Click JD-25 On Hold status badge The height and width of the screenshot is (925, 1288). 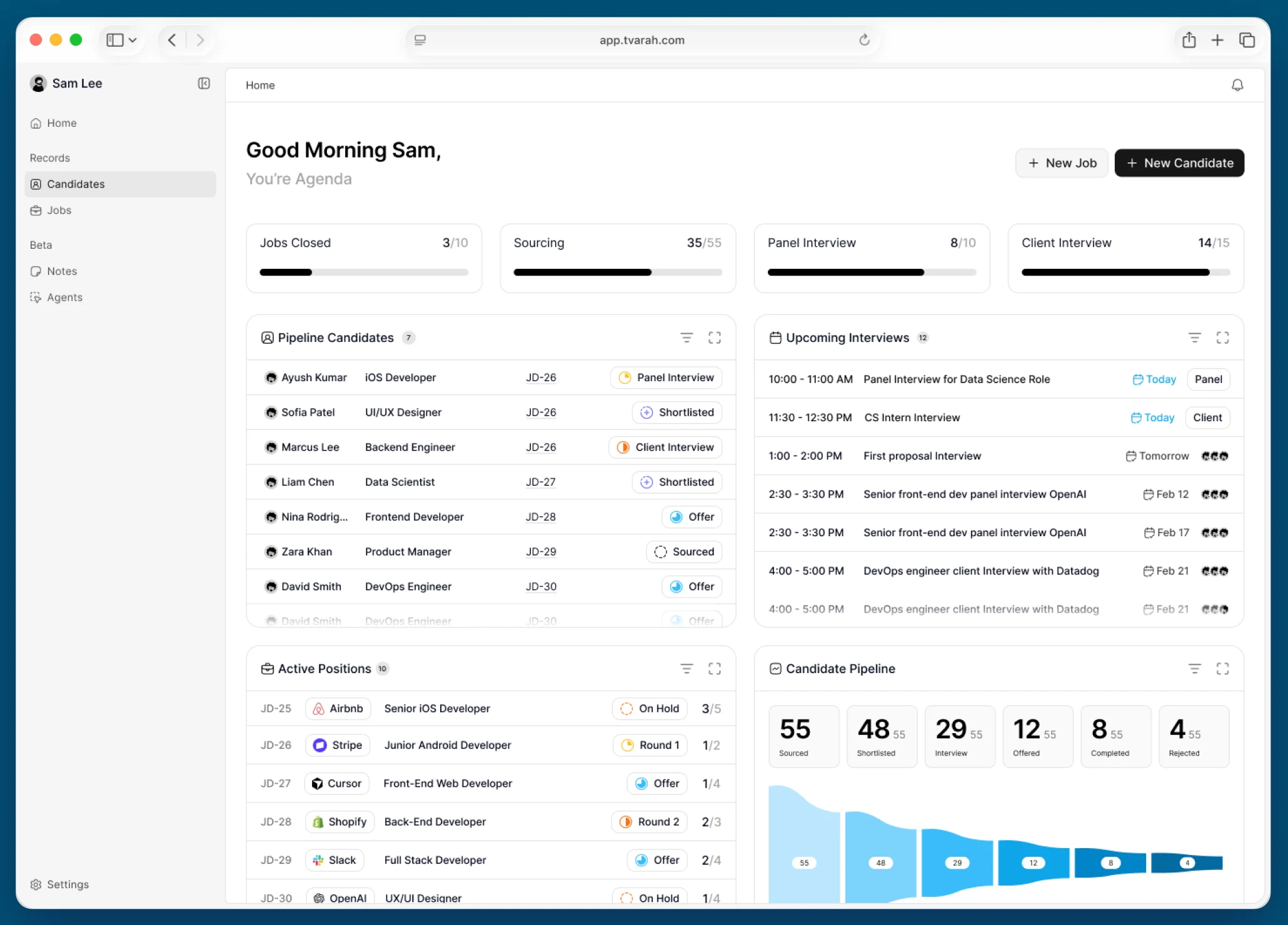pos(650,709)
